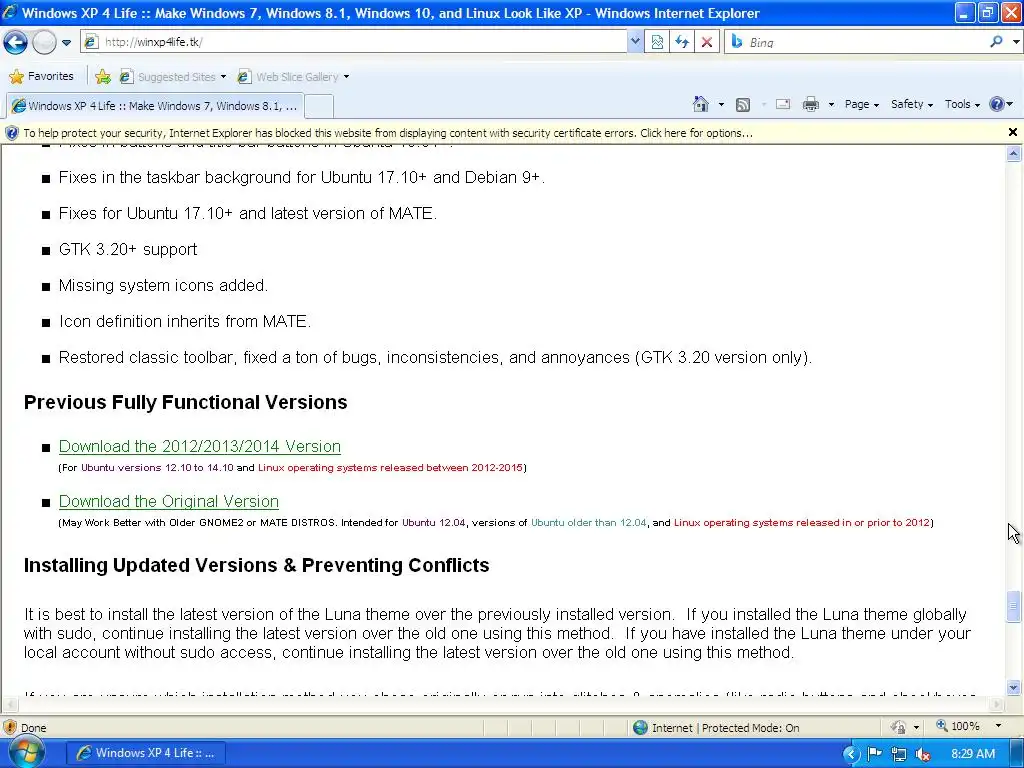The image size is (1024, 768).
Task: Open the zoom level dropdown arrow
Action: pyautogui.click(x=998, y=726)
